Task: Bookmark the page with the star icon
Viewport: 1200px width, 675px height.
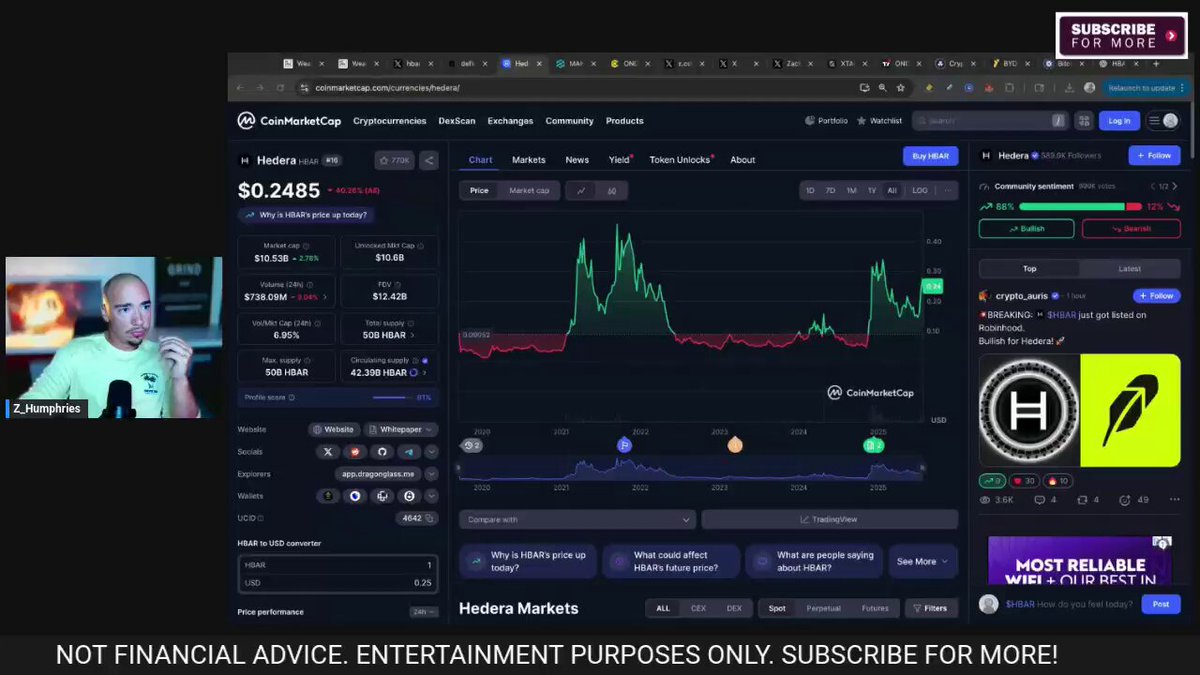Action: click(901, 88)
